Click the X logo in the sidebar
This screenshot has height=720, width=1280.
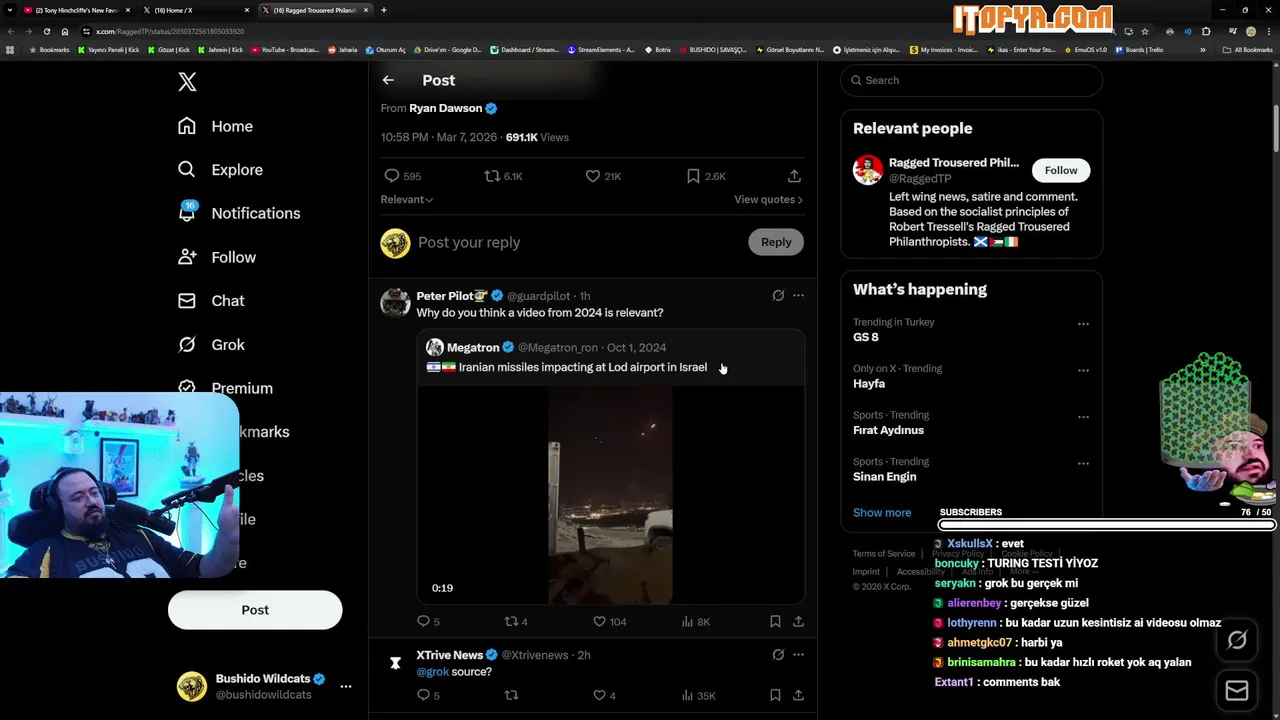click(x=187, y=82)
